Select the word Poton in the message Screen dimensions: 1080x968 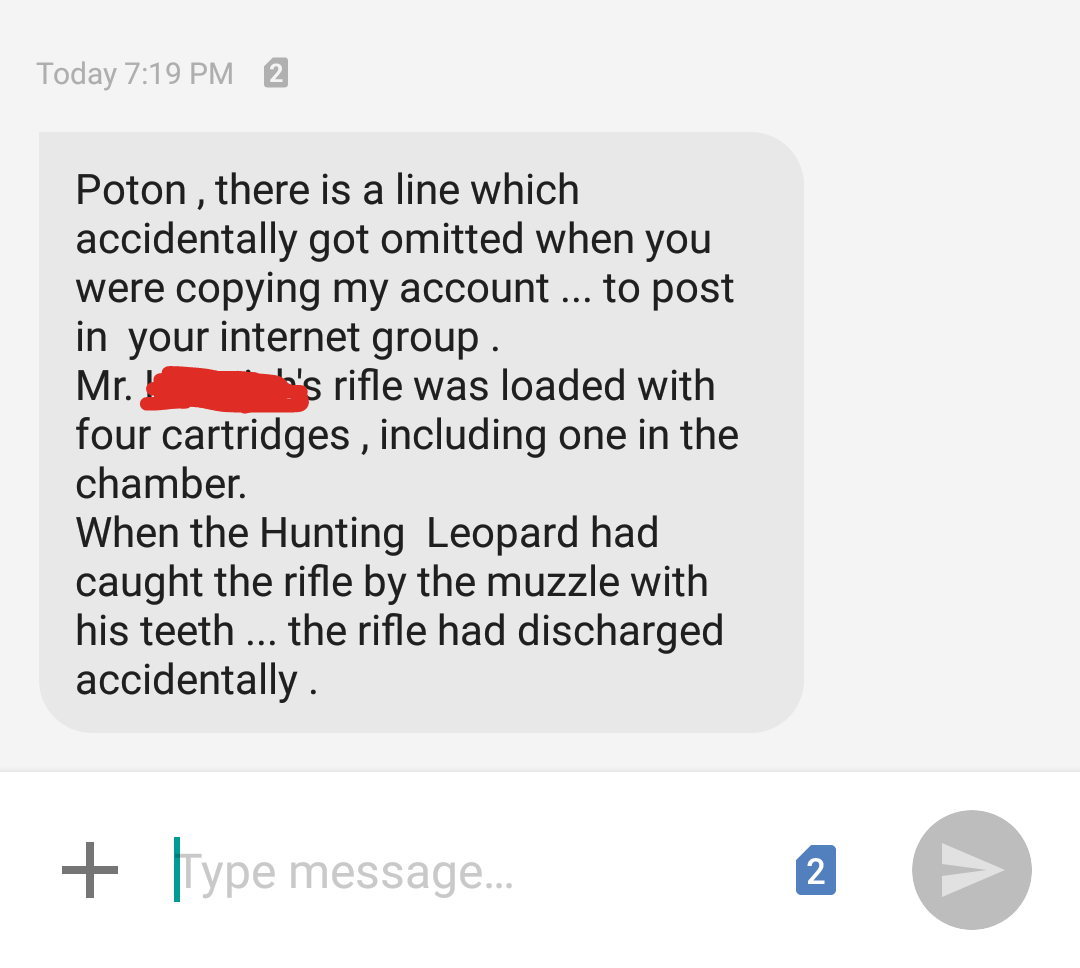[x=131, y=189]
